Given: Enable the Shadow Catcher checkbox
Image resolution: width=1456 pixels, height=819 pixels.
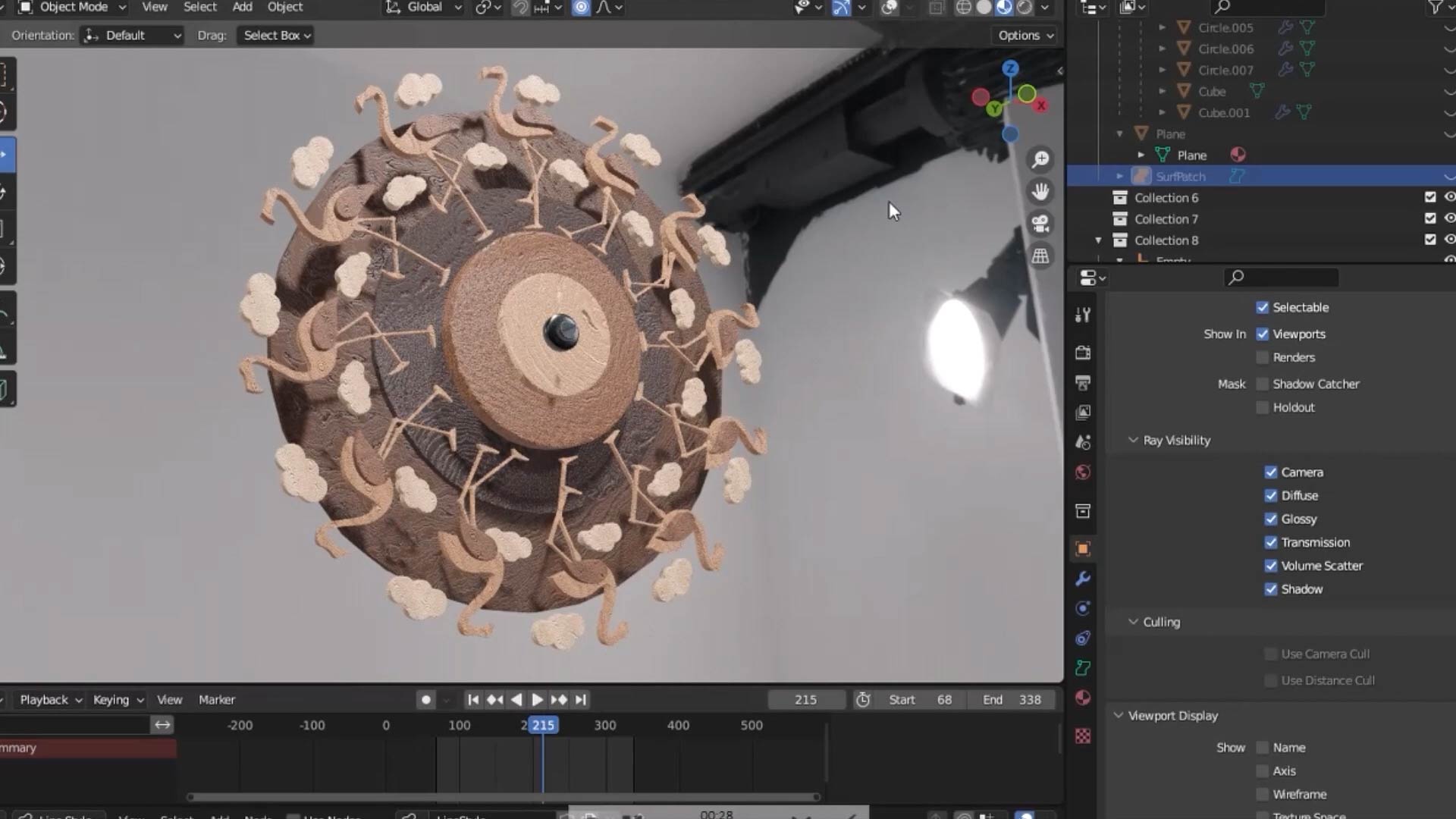Looking at the screenshot, I should [x=1263, y=384].
